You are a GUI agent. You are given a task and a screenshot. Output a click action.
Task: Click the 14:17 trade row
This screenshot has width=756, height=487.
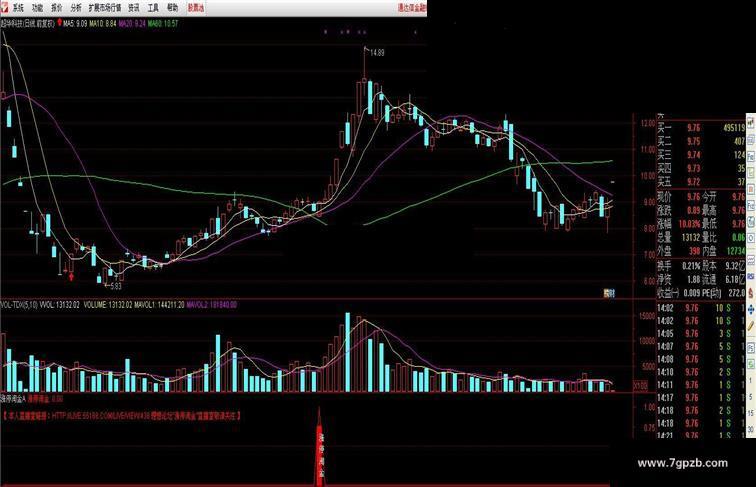pyautogui.click(x=701, y=398)
